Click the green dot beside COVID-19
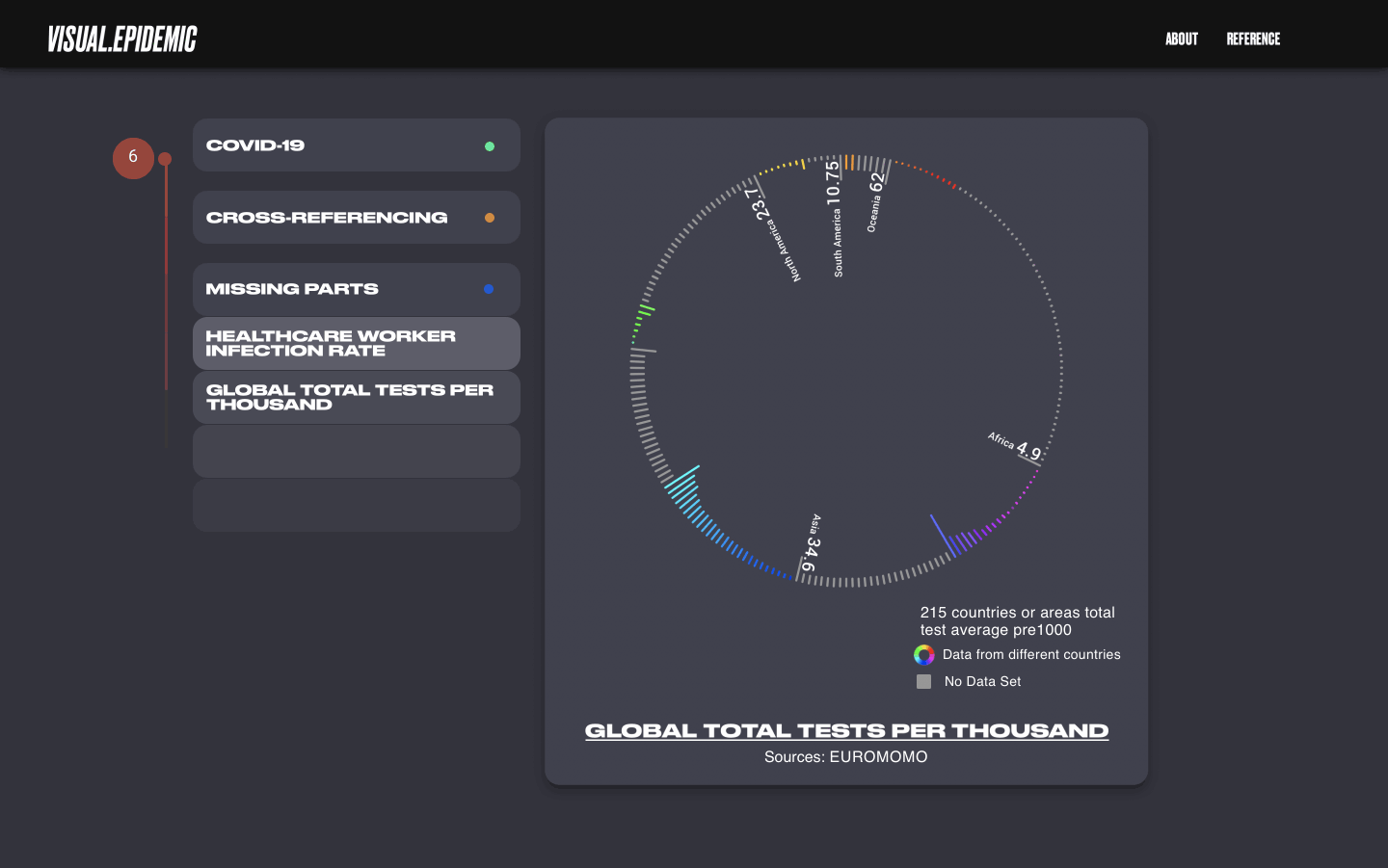1388x868 pixels. tap(490, 146)
